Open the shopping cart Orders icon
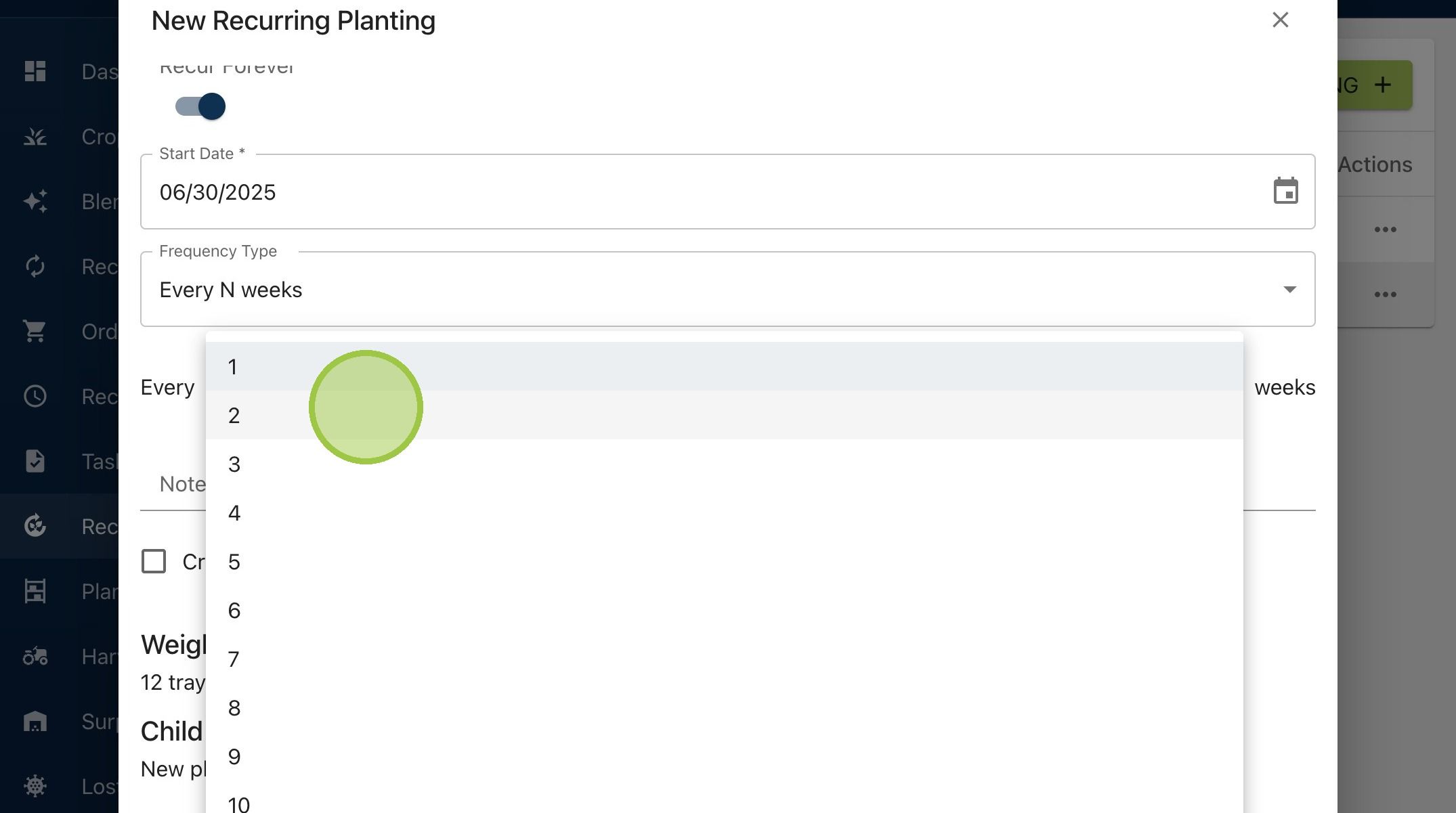The width and height of the screenshot is (1456, 813). coord(35,331)
